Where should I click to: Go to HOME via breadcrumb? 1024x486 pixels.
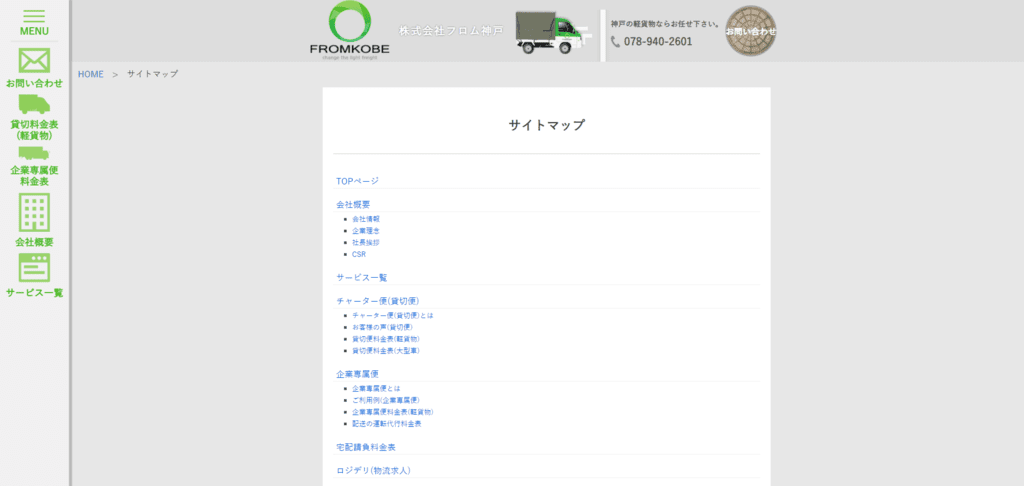[x=91, y=75]
